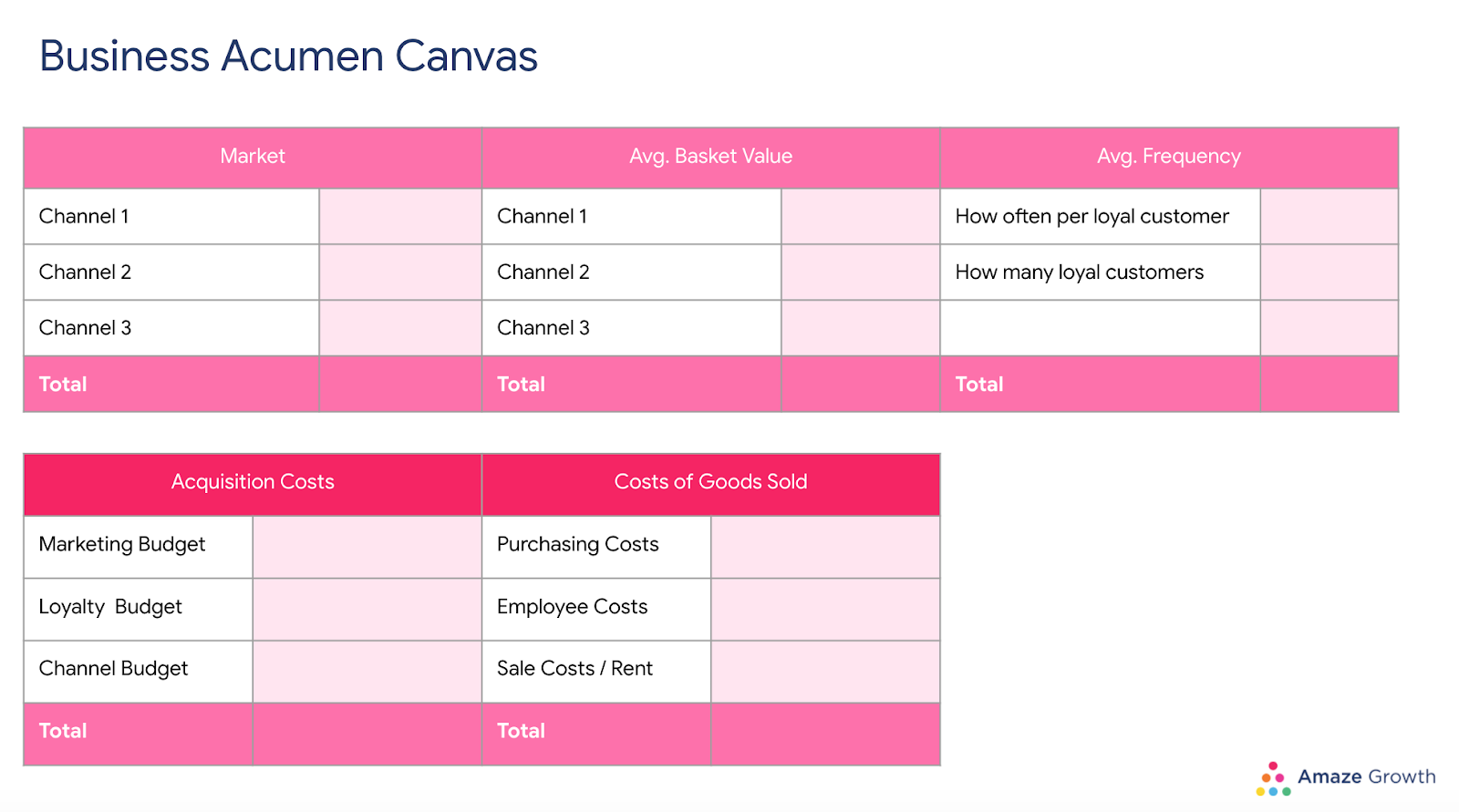Click the Market column header
The width and height of the screenshot is (1459, 812).
(253, 157)
